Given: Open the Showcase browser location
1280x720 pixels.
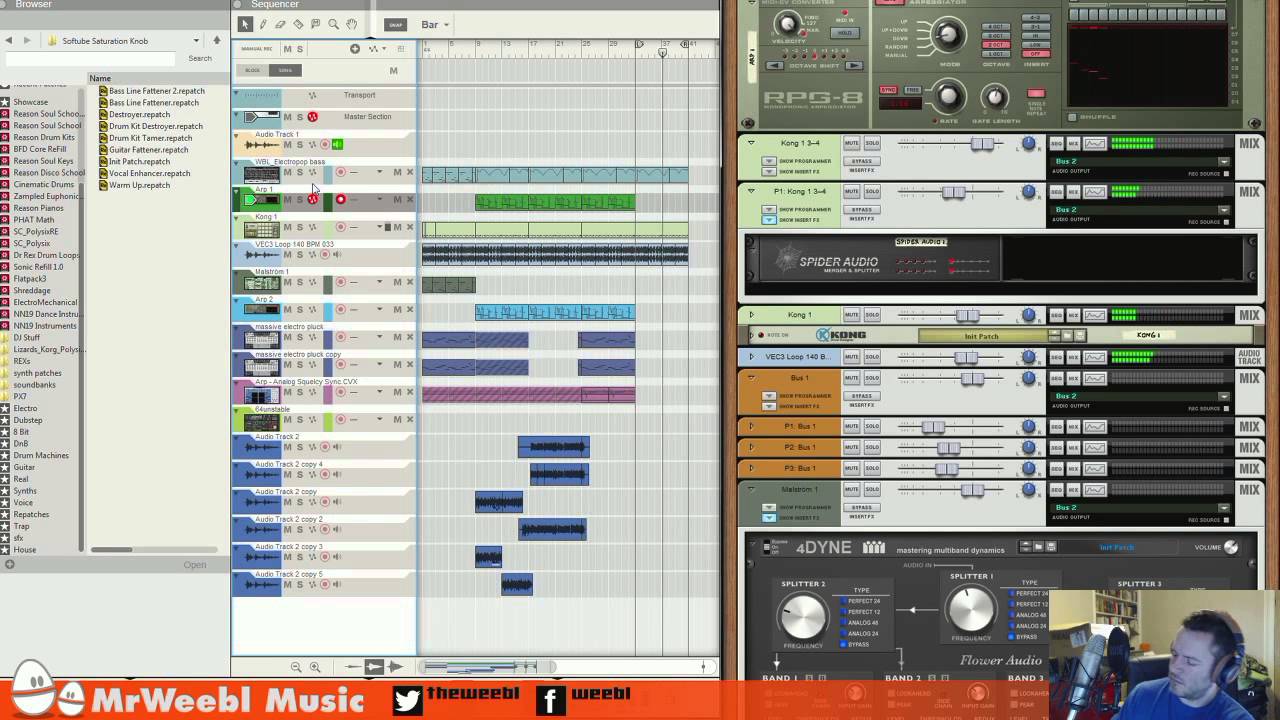Looking at the screenshot, I should point(30,102).
